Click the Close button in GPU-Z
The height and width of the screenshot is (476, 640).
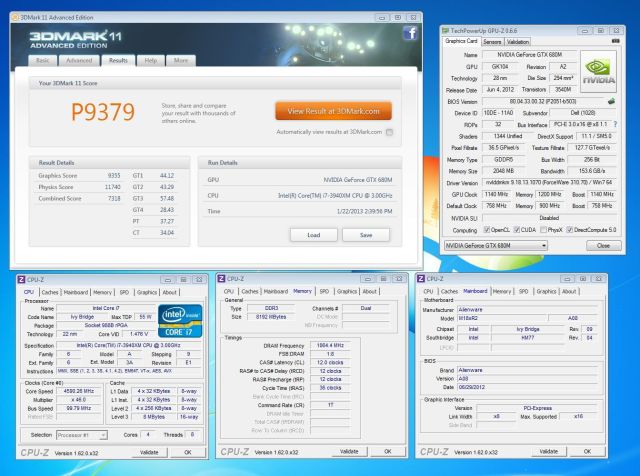click(x=604, y=246)
